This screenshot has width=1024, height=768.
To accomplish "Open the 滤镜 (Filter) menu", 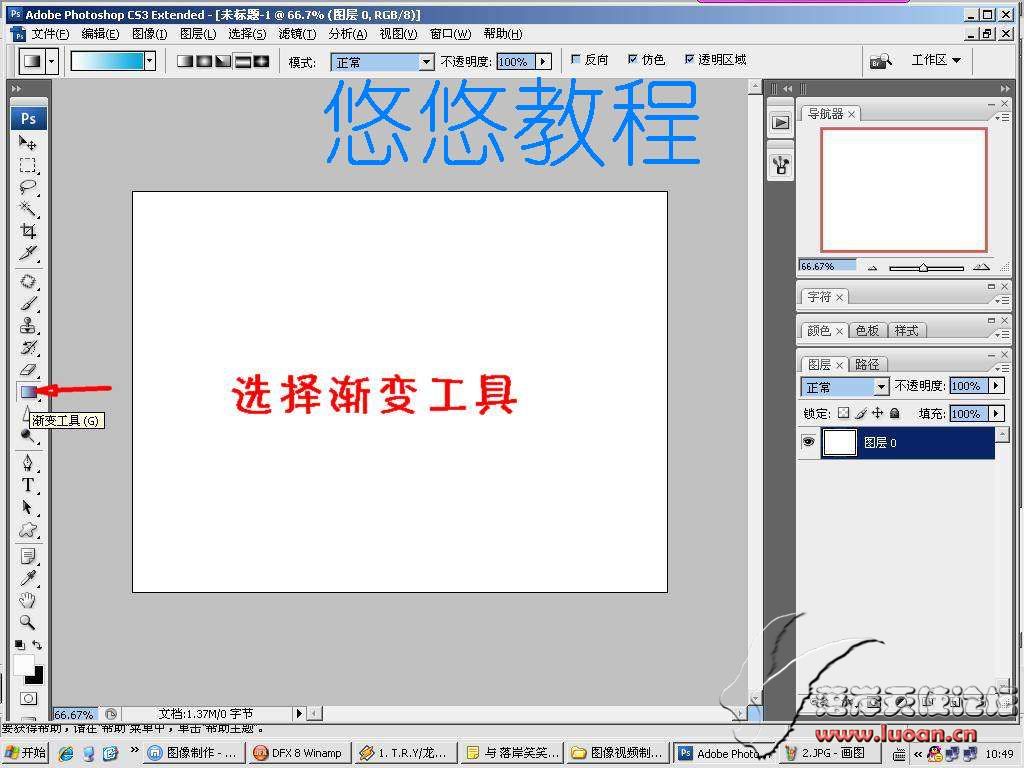I will pyautogui.click(x=297, y=34).
